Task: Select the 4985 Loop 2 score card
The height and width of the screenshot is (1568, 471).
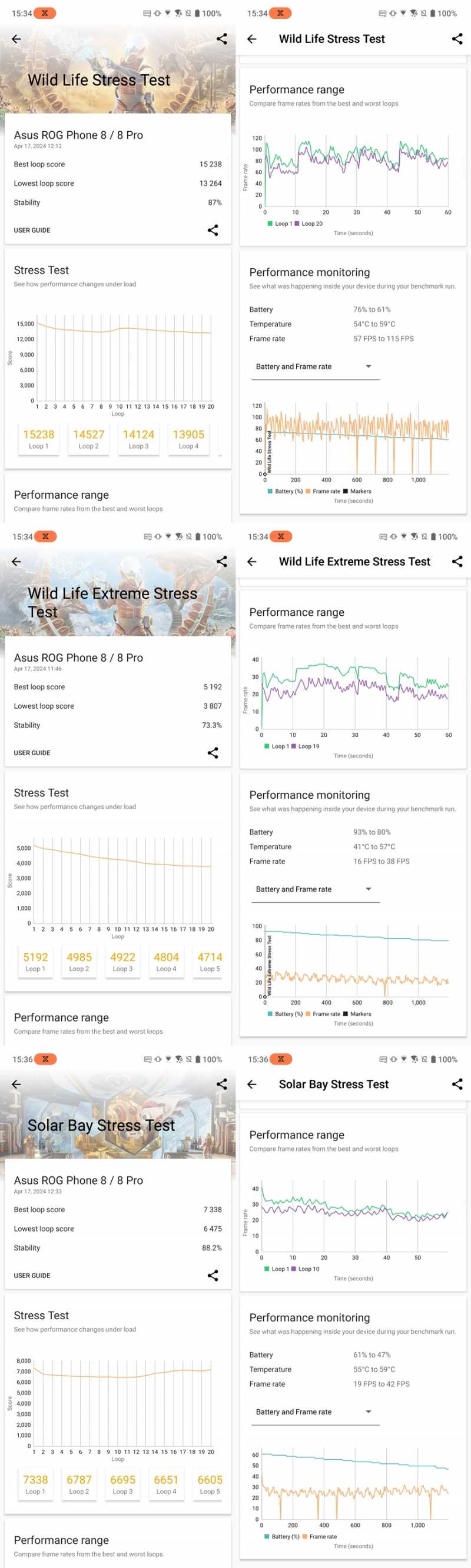Action: coord(79,962)
